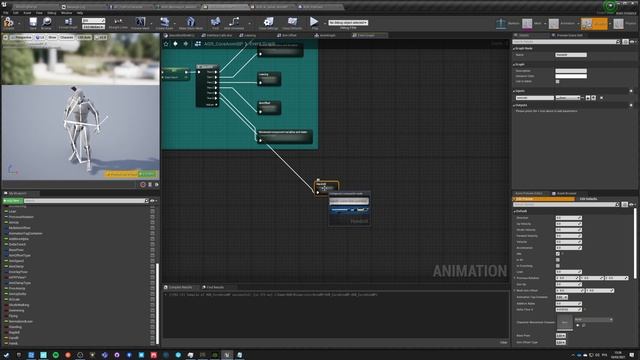The image size is (640, 360).
Task: Open the Perspective viewport dropdown
Action: 21,37
